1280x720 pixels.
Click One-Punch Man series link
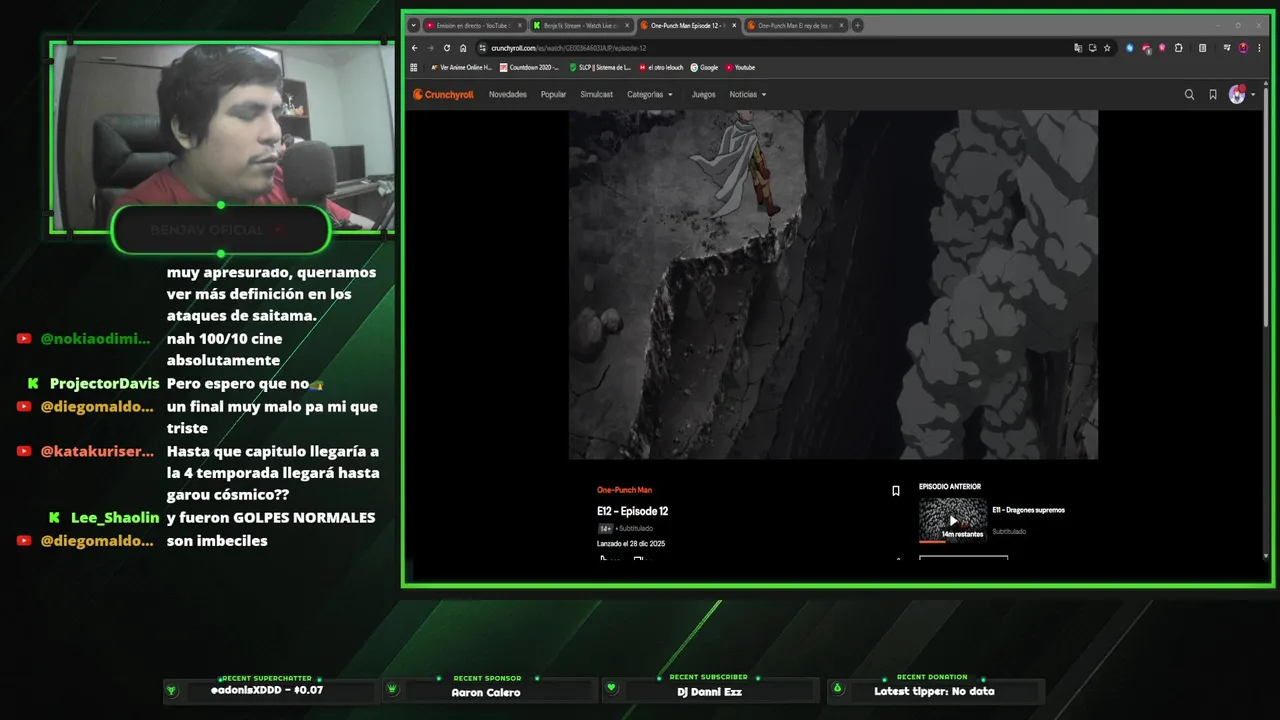(x=624, y=490)
